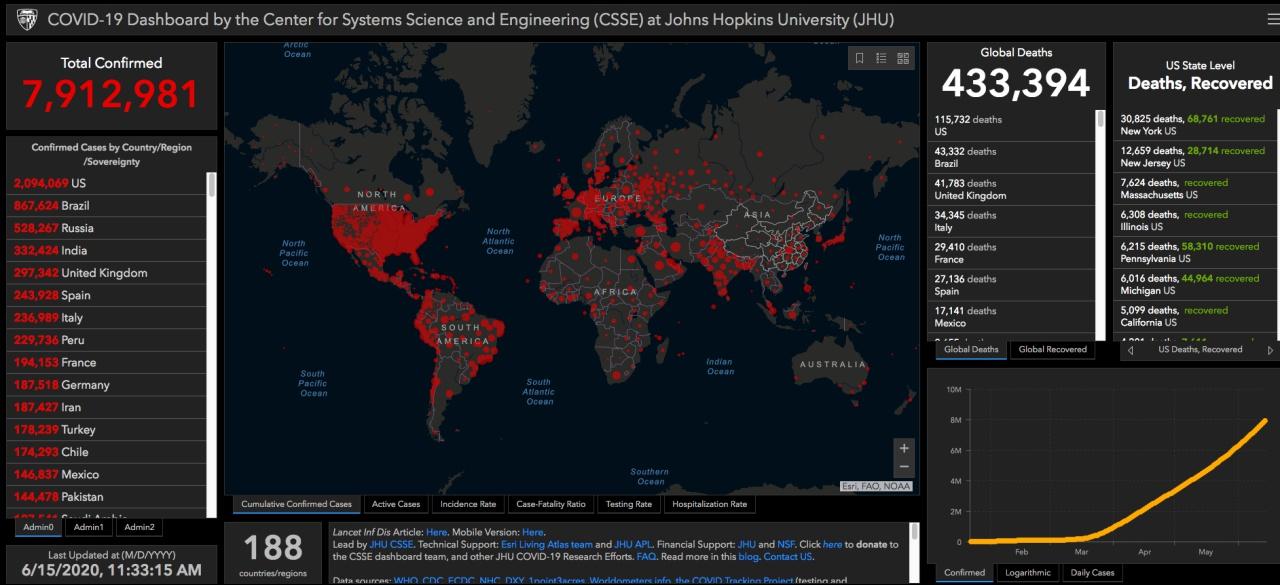The image size is (1280, 585).
Task: Zoom in on the map with plus button
Action: click(904, 448)
